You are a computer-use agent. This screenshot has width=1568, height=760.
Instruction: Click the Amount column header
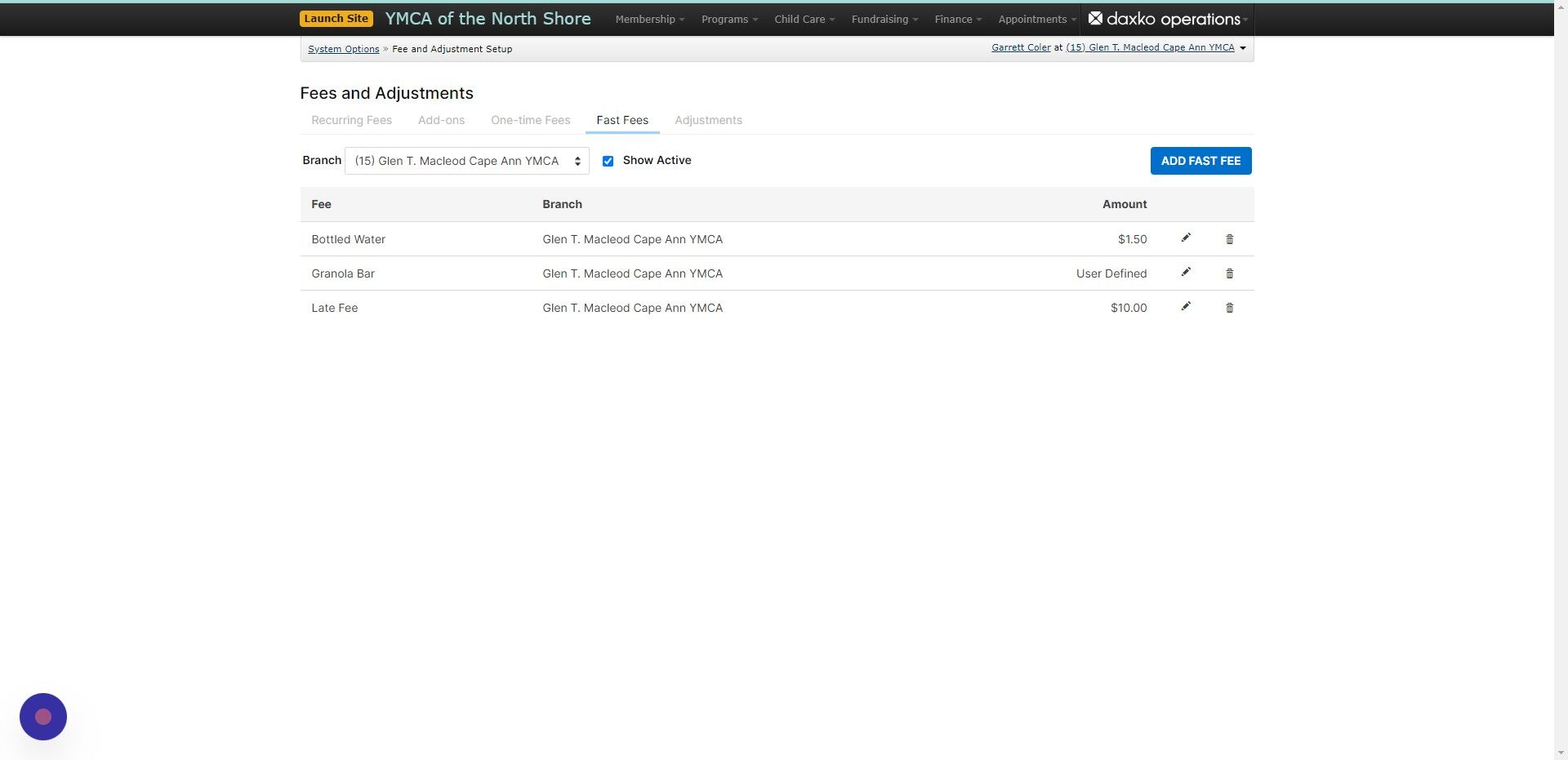1125,204
